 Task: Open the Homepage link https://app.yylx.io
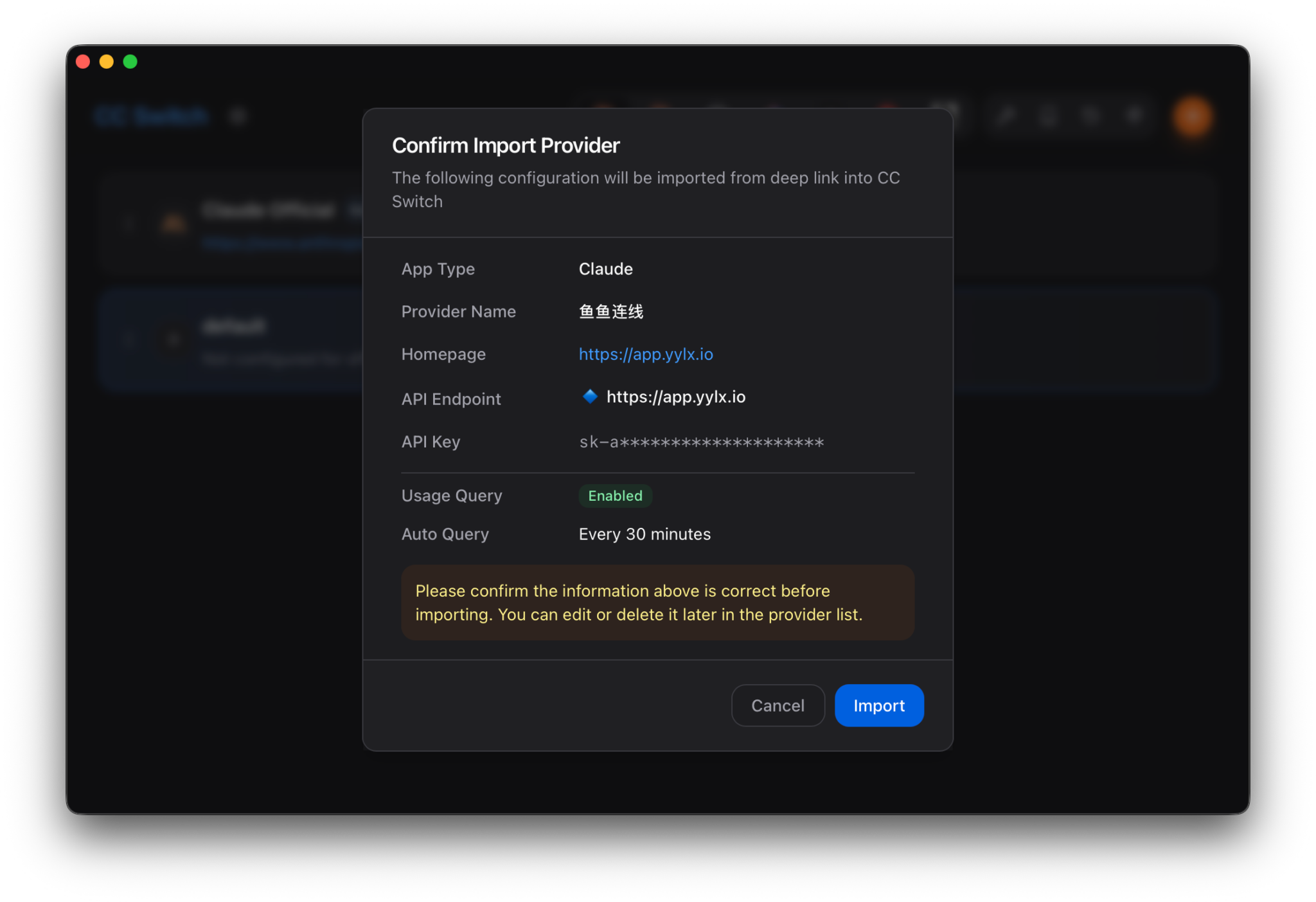(646, 354)
